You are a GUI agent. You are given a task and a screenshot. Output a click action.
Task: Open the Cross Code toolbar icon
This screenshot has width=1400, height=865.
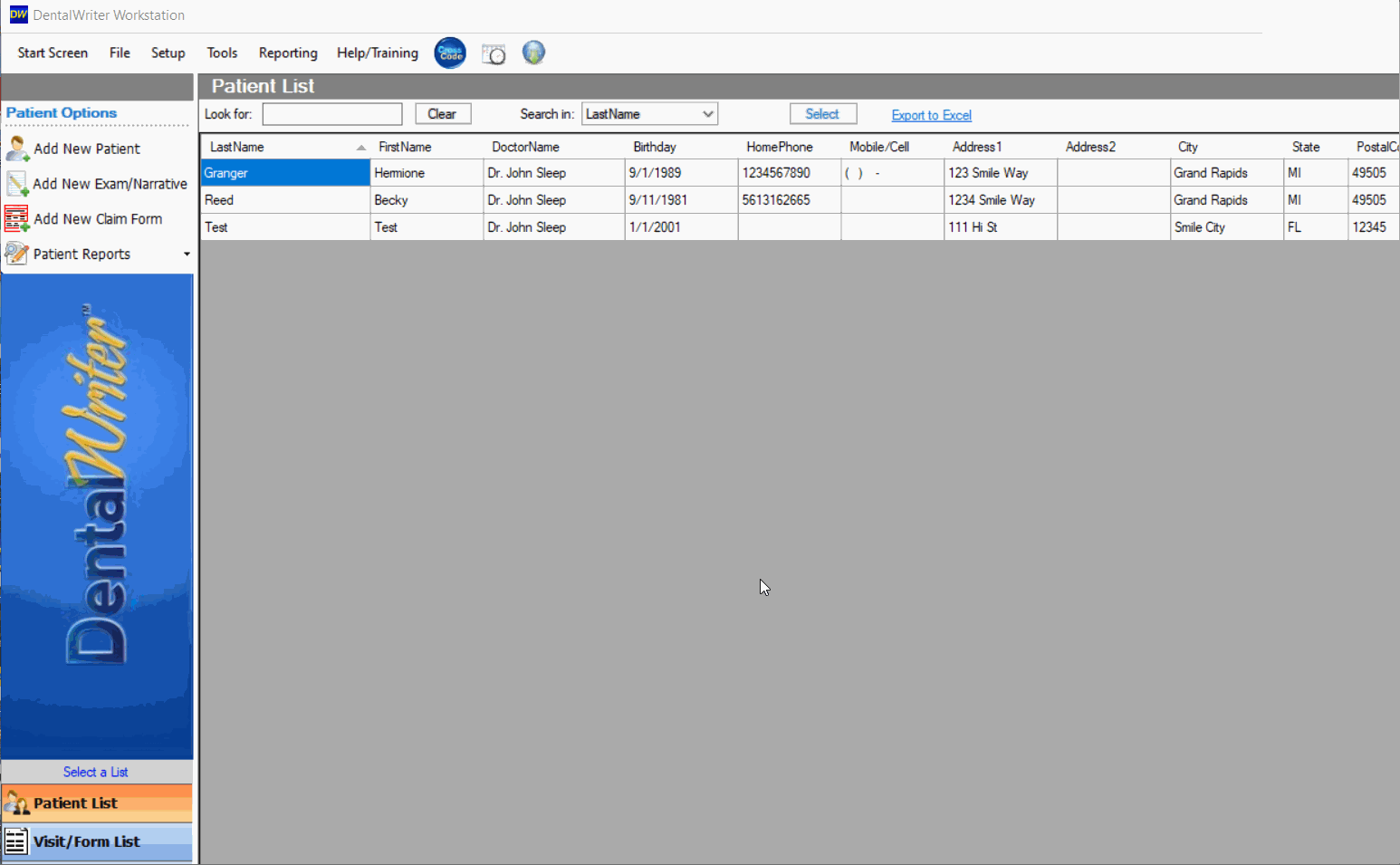(x=450, y=53)
